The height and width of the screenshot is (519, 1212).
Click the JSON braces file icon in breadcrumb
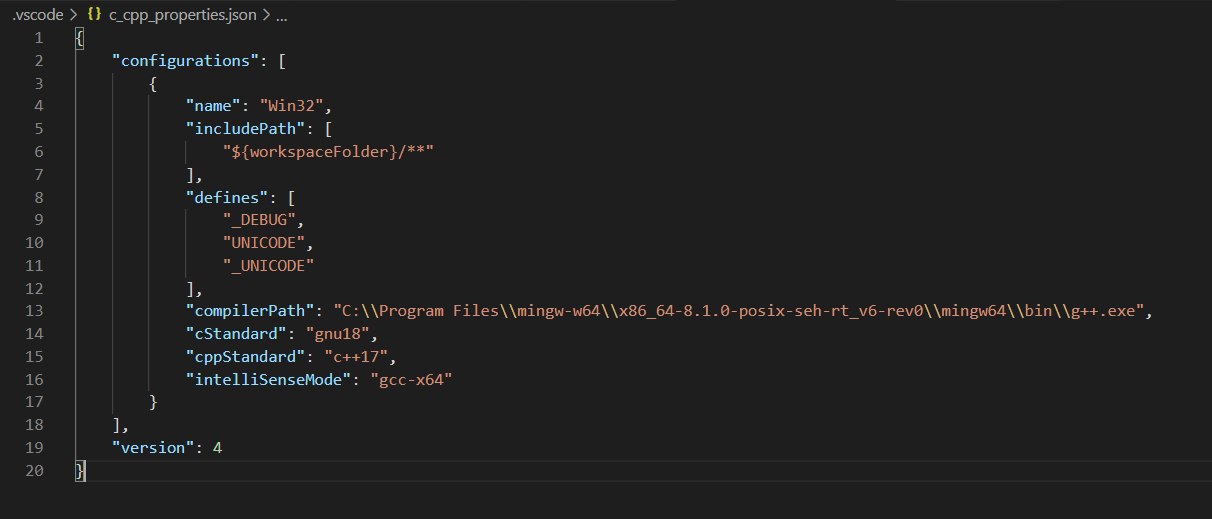[95, 16]
